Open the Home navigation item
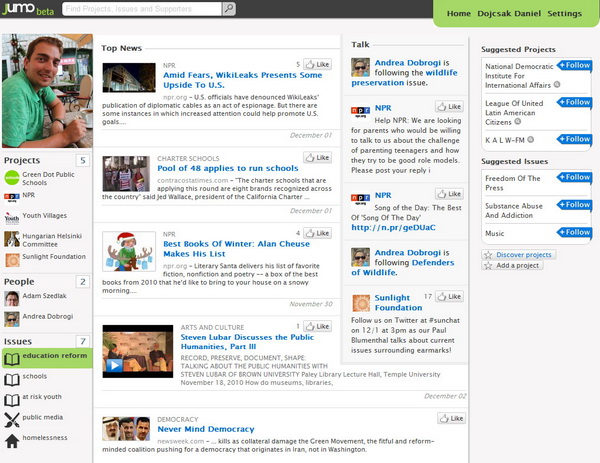 [x=459, y=13]
